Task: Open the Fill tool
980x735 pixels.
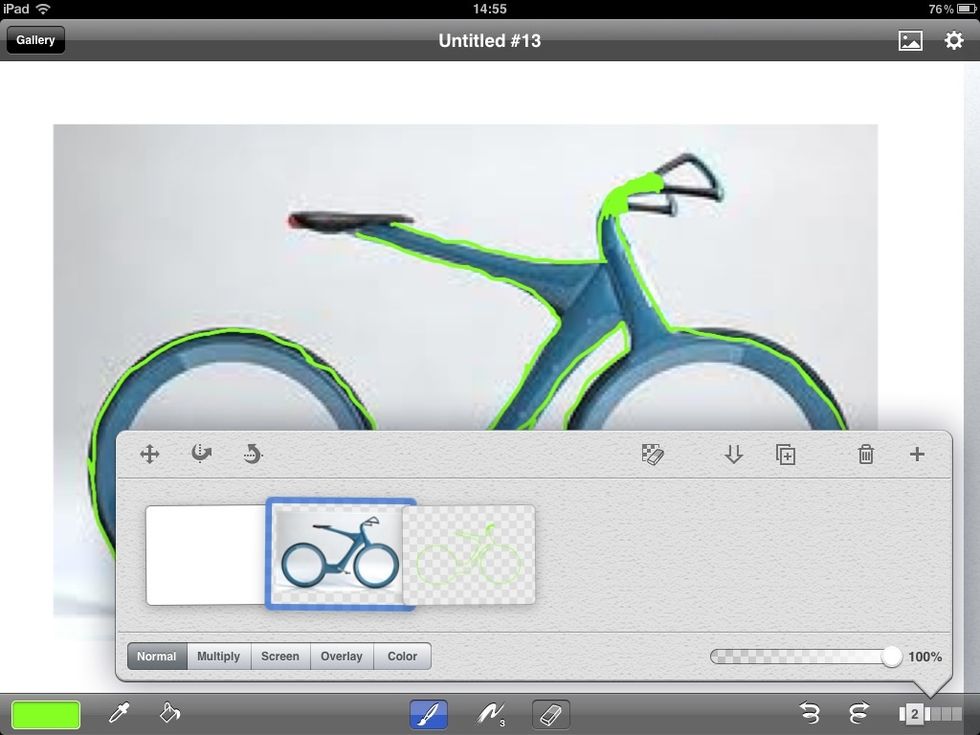Action: (168, 713)
